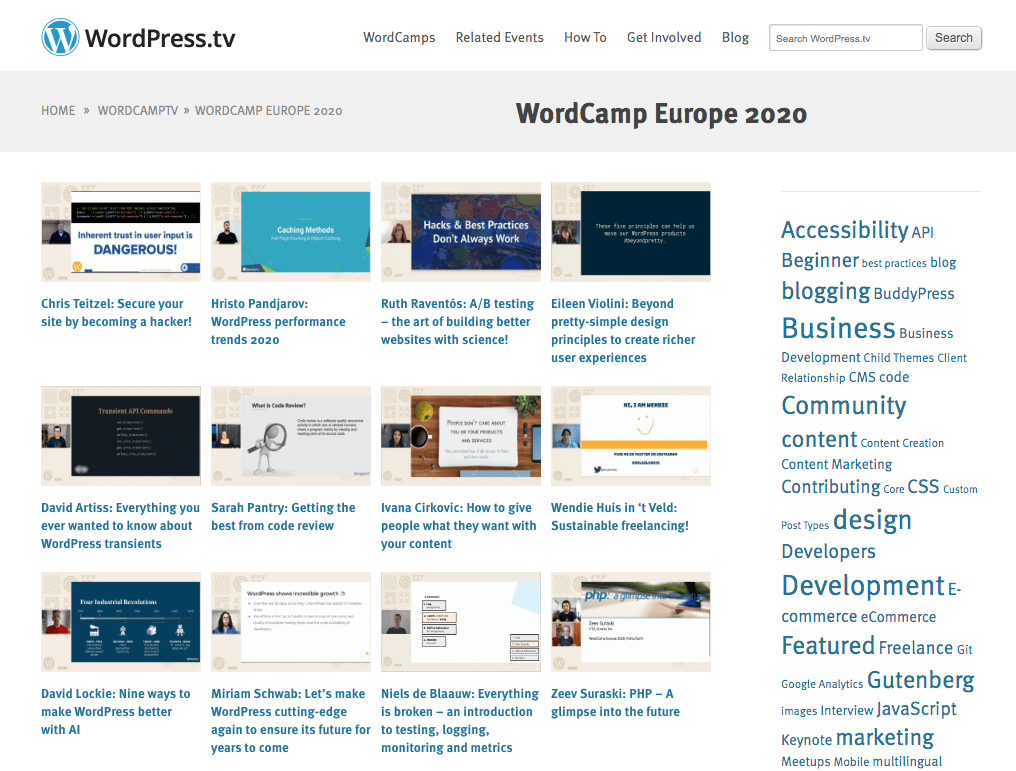
Task: Click the WordPress.tv logo
Action: (x=137, y=36)
